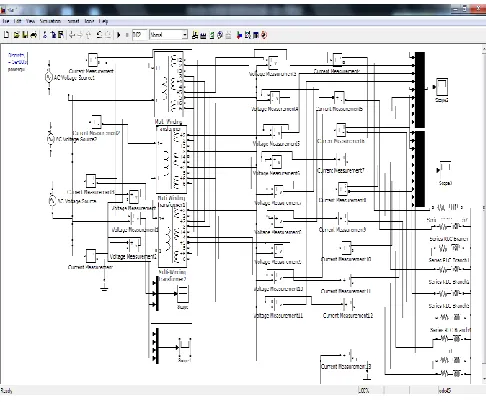Open the Tools menu

pyautogui.click(x=89, y=21)
